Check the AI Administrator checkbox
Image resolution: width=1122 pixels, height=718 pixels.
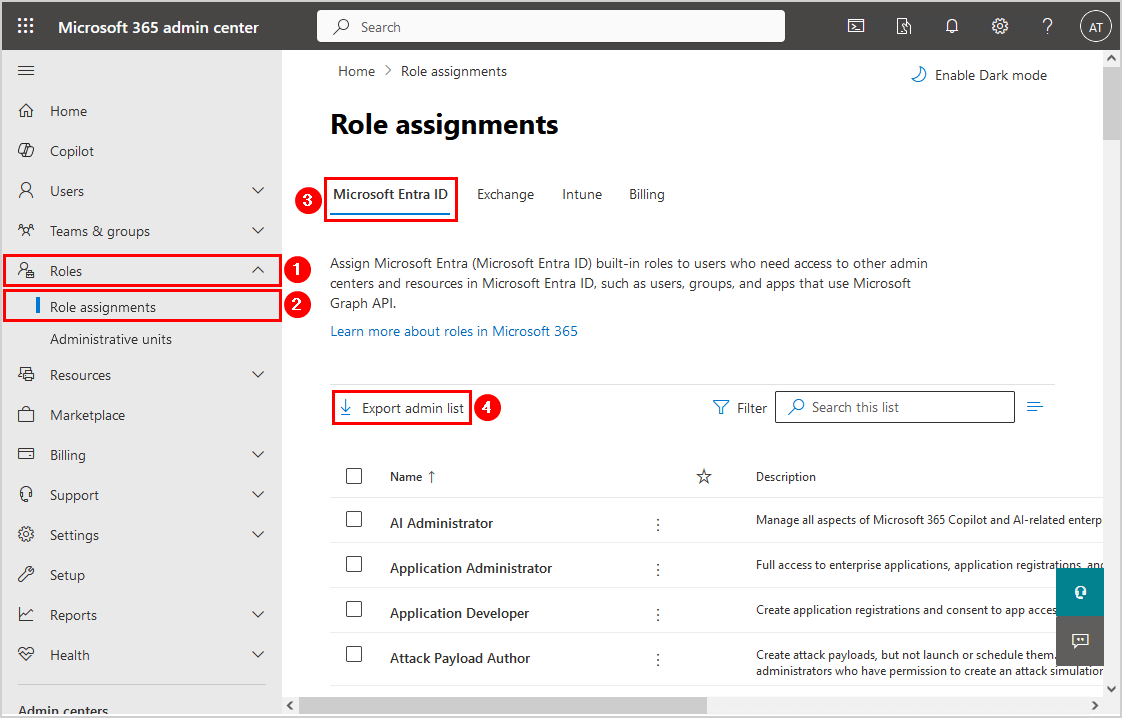click(354, 520)
